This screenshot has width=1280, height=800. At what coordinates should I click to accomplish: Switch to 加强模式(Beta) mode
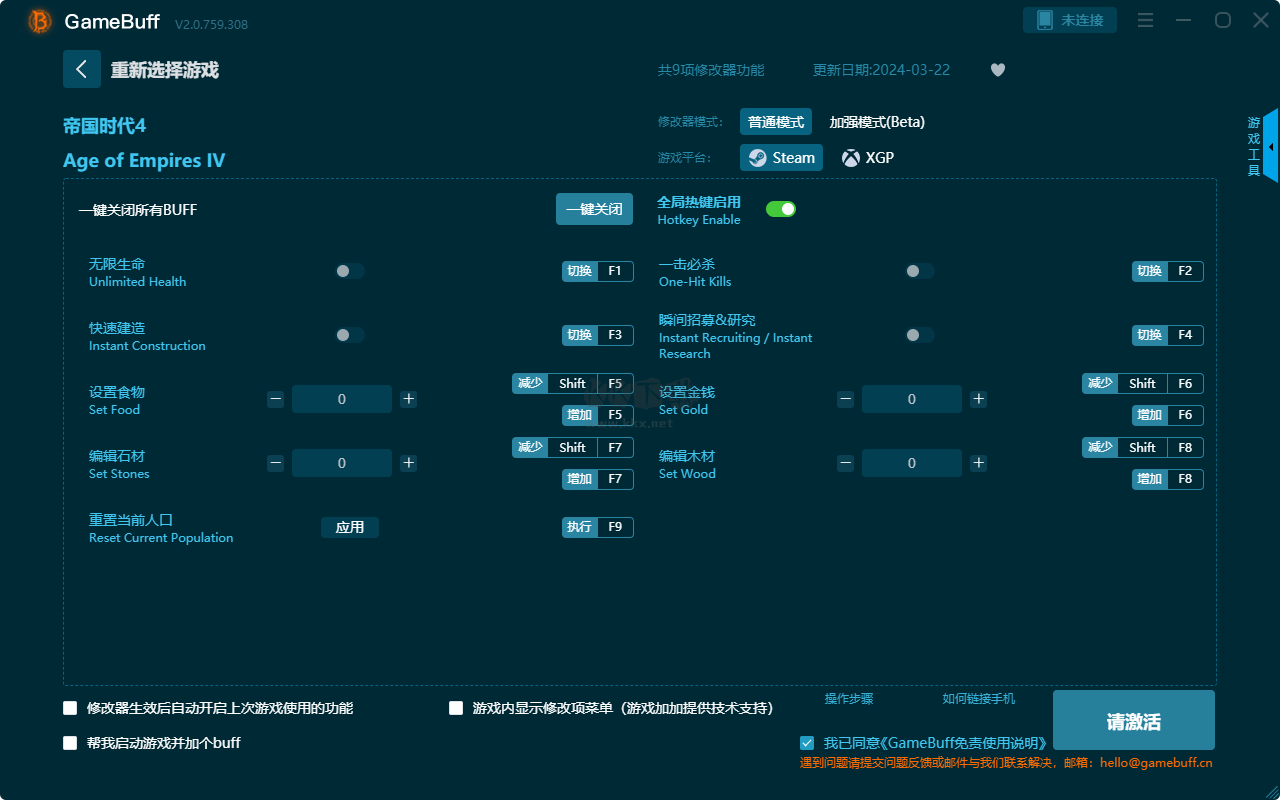[x=877, y=122]
